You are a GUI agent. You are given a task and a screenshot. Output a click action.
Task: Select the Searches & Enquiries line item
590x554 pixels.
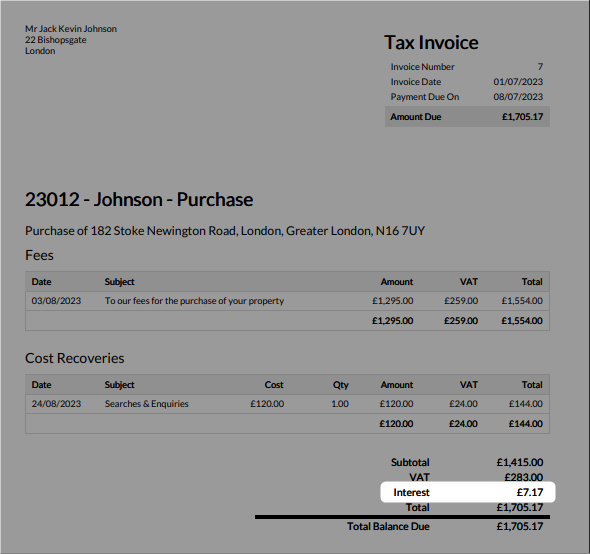tap(287, 404)
